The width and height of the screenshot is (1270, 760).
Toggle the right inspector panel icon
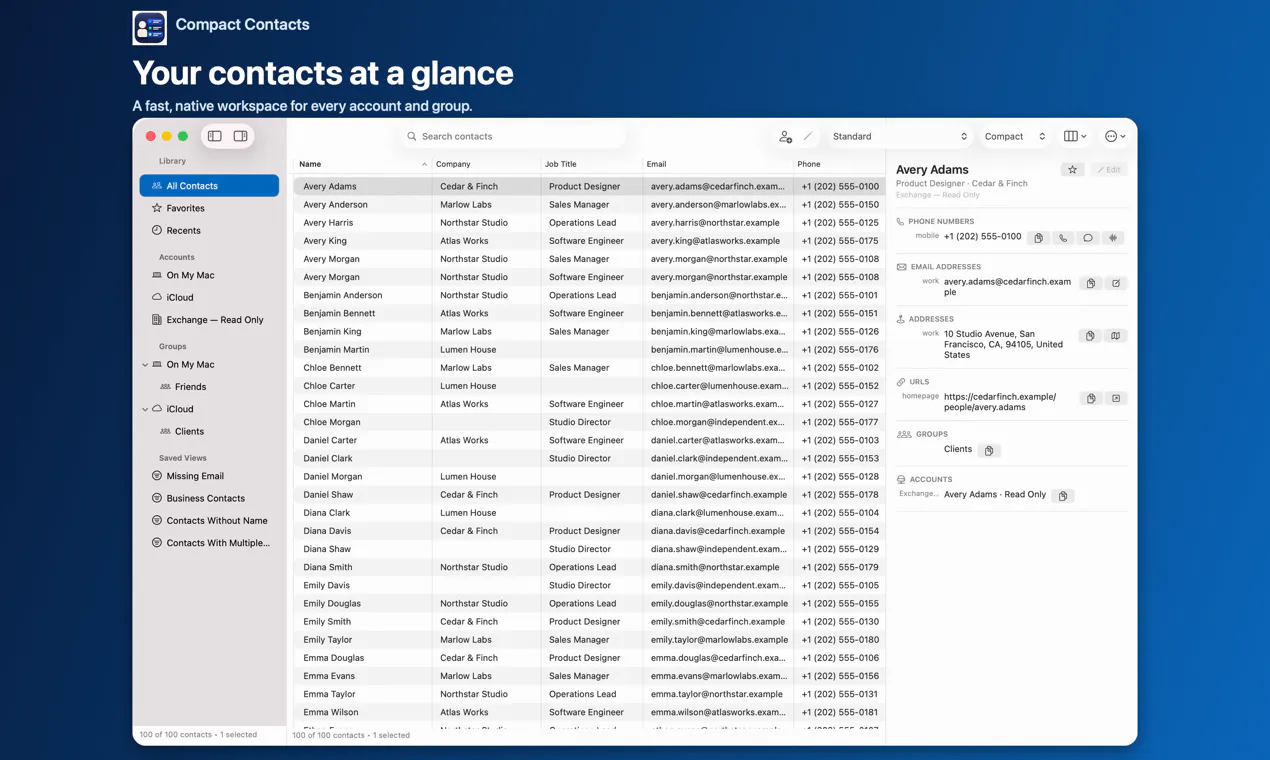point(241,136)
